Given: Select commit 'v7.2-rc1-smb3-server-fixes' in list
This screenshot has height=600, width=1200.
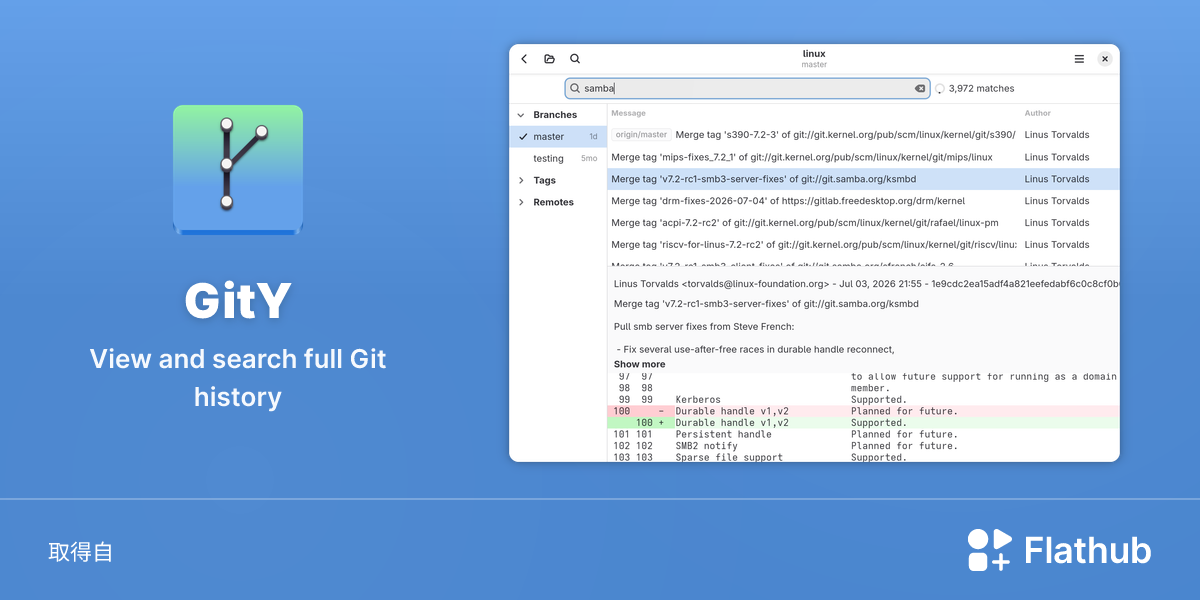Looking at the screenshot, I should (x=863, y=179).
